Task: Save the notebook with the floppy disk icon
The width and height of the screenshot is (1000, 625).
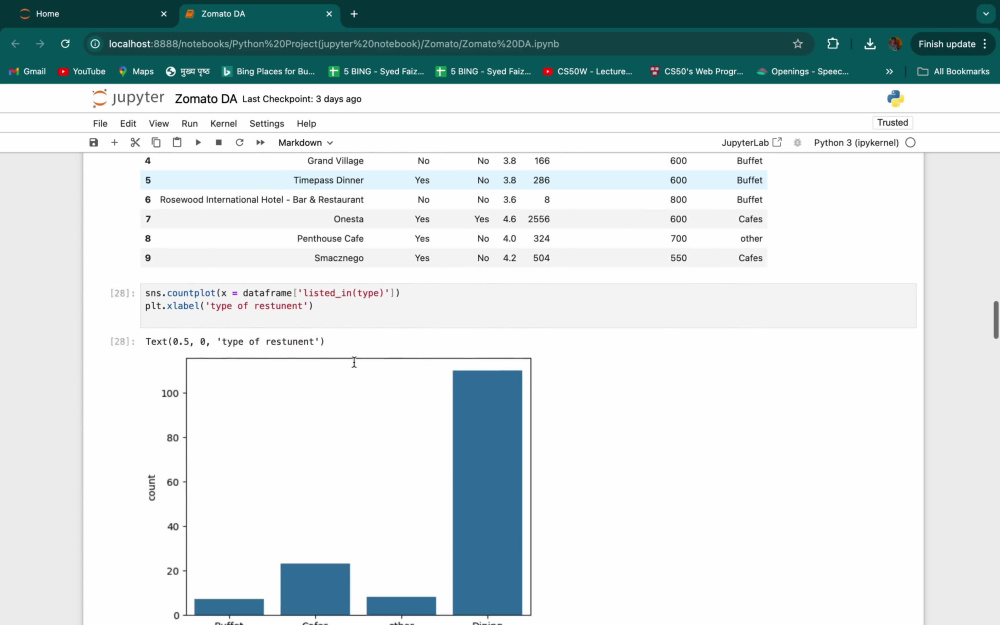Action: 94,142
